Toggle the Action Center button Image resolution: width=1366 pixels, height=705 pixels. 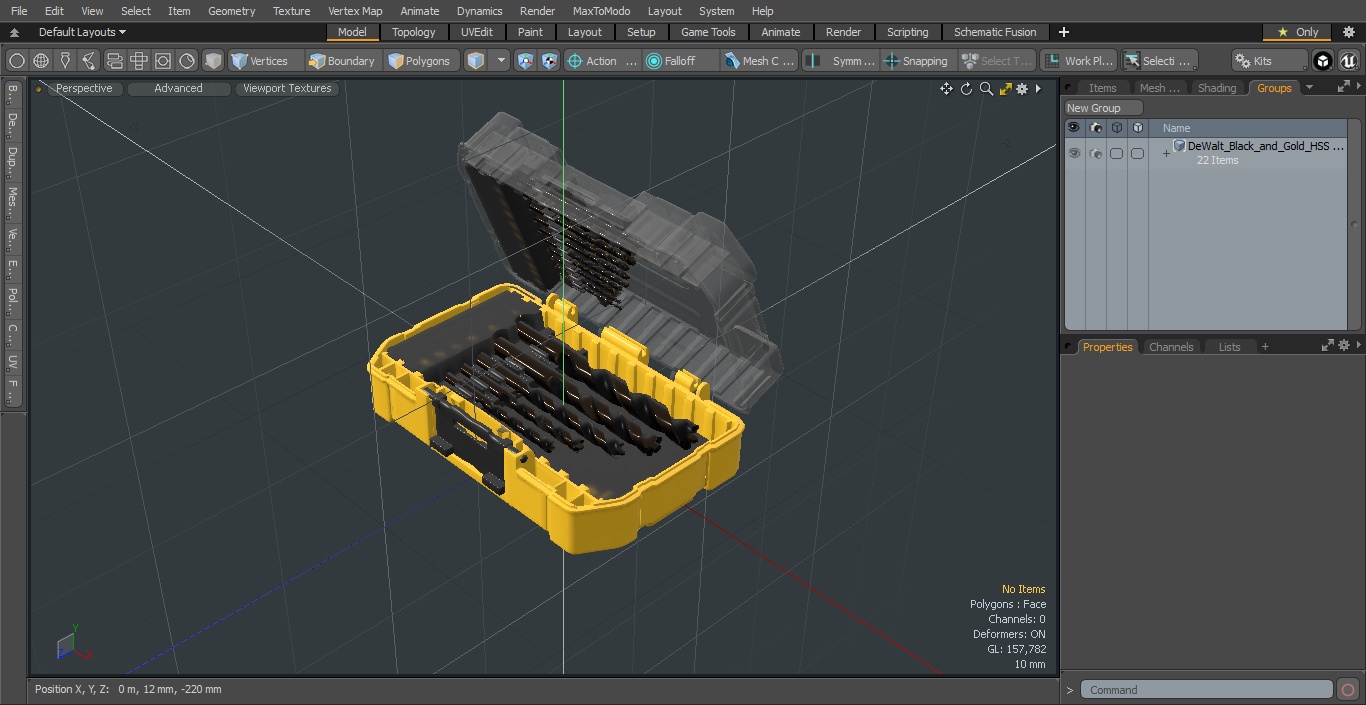coord(602,61)
